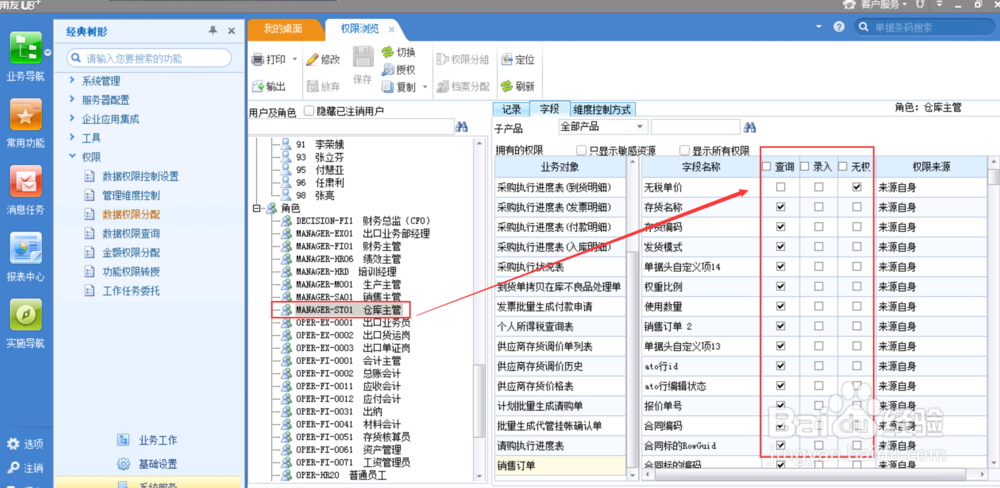Screen dimensions: 1000x488
Task: Toggle the 隐藏已注销用户 checkbox
Action: (x=310, y=111)
